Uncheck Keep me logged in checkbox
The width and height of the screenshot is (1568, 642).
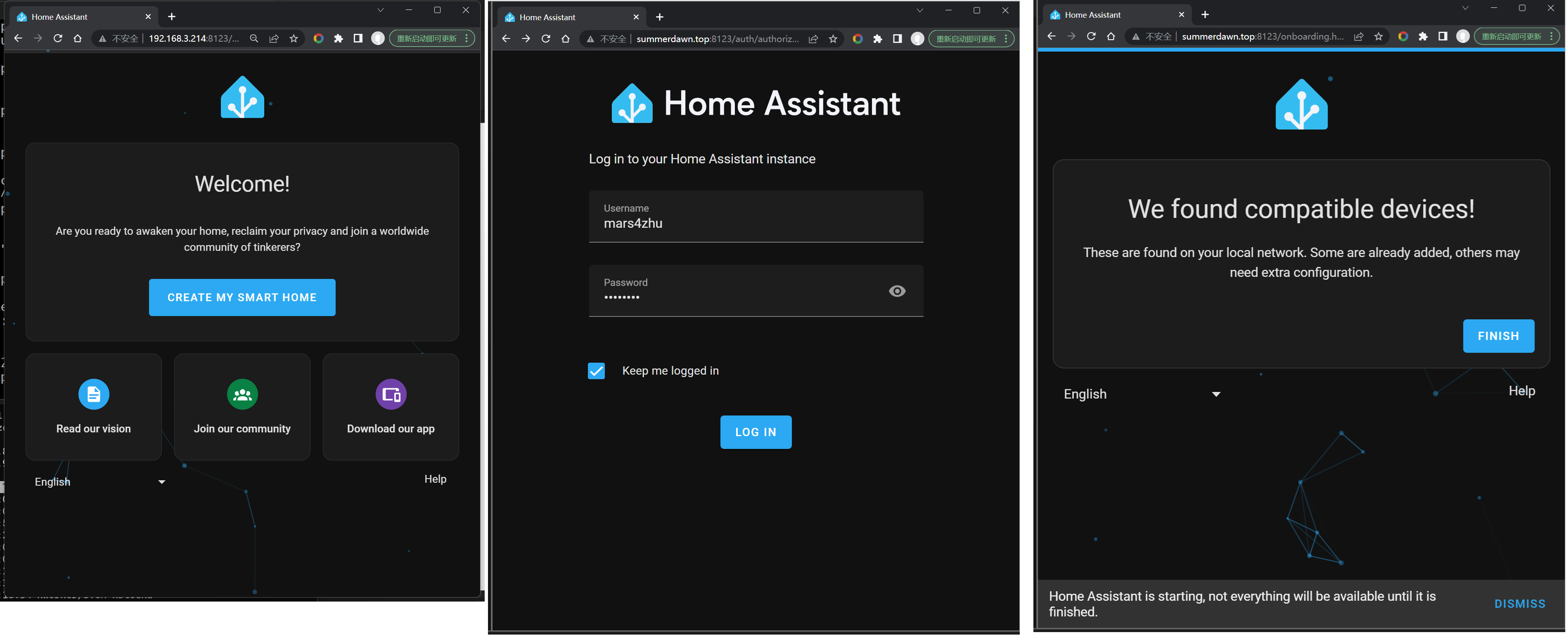596,371
